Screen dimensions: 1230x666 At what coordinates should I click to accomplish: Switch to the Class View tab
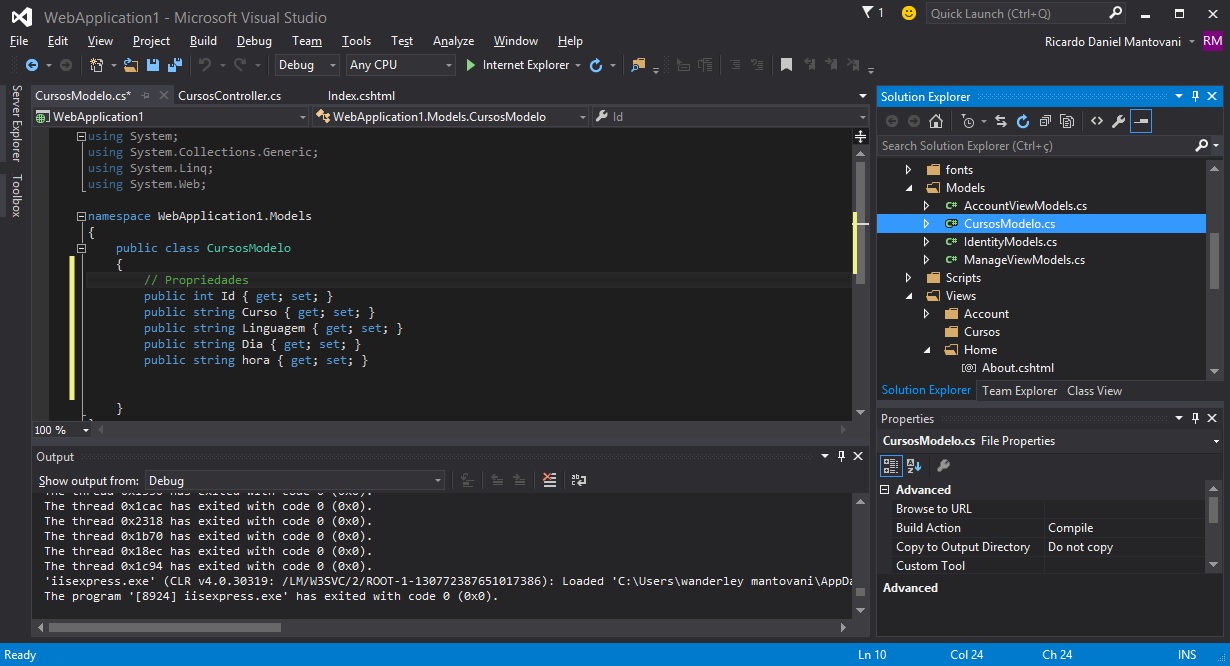coord(1094,391)
